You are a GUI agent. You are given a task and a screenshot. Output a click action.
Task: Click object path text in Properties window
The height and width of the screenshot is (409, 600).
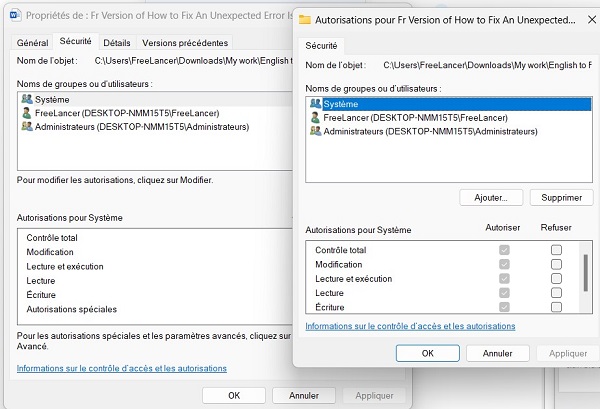click(x=194, y=61)
